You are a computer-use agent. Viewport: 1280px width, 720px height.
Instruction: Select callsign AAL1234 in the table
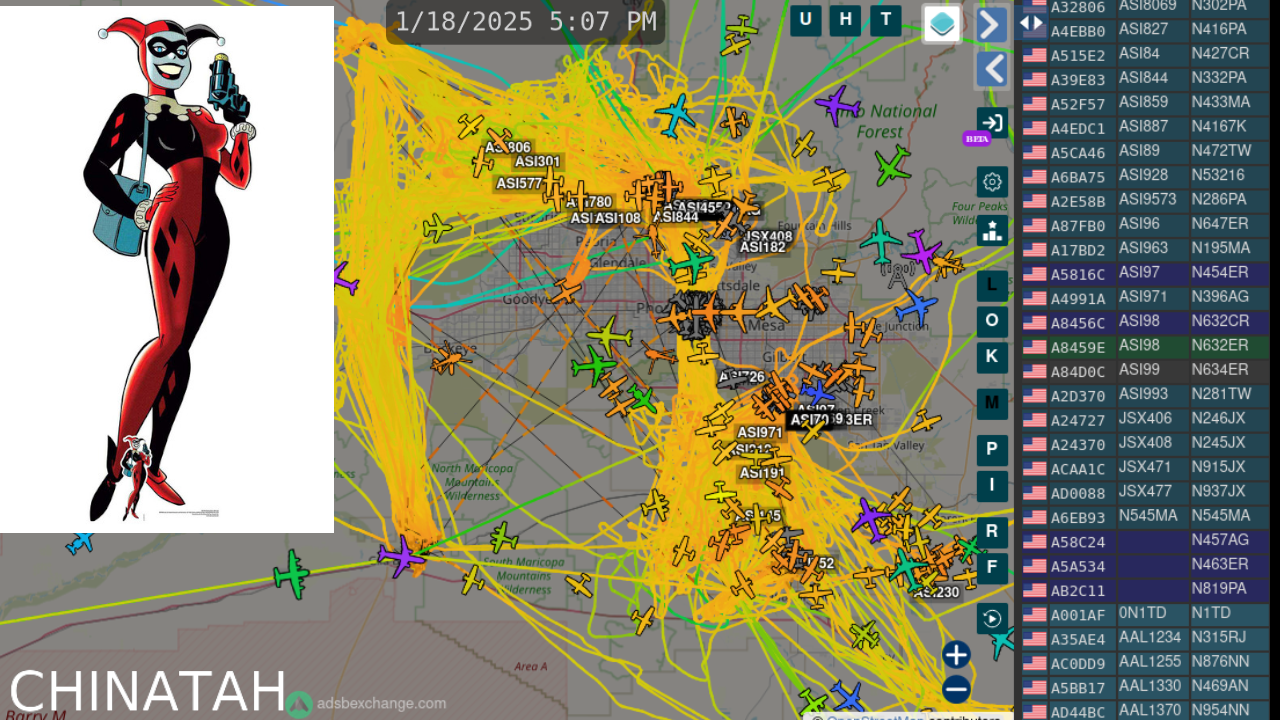click(1151, 637)
